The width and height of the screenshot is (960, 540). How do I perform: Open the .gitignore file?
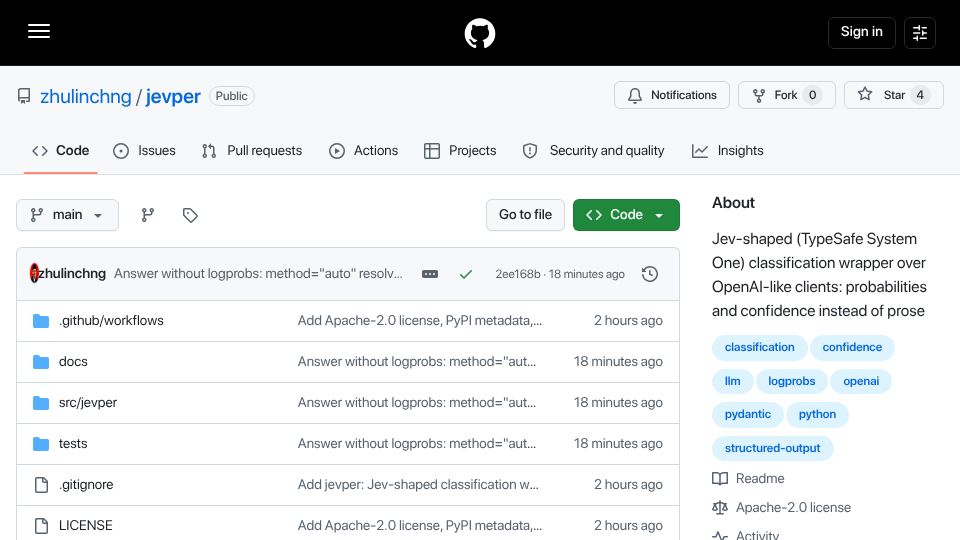[x=86, y=485]
